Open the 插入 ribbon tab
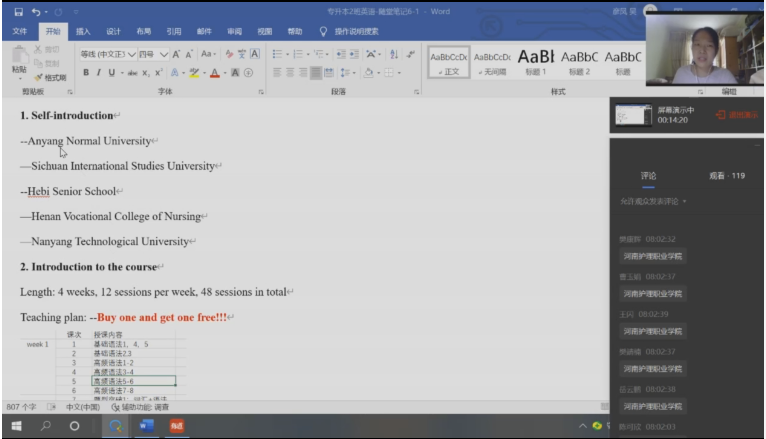 tap(83, 31)
